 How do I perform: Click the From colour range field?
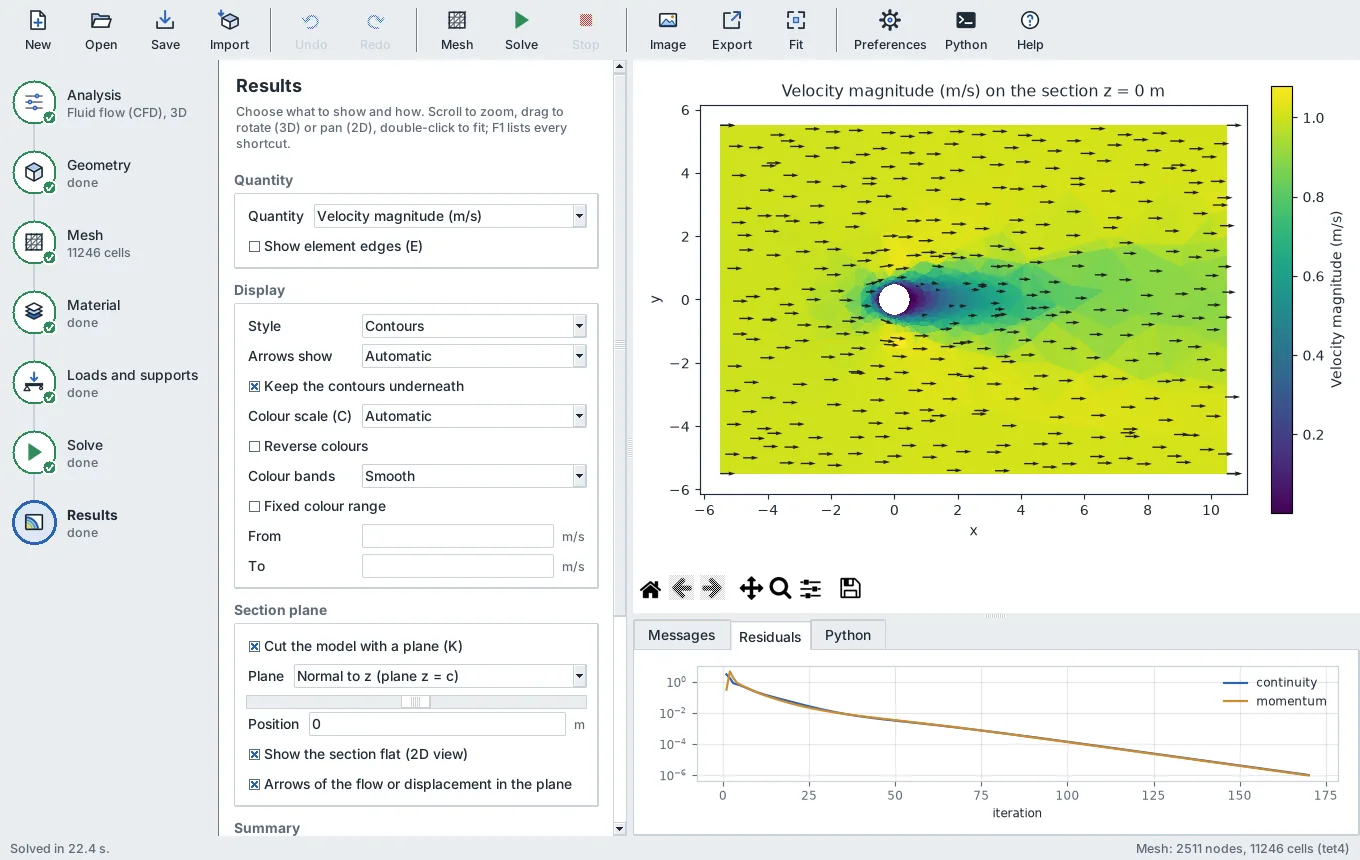[x=458, y=536]
